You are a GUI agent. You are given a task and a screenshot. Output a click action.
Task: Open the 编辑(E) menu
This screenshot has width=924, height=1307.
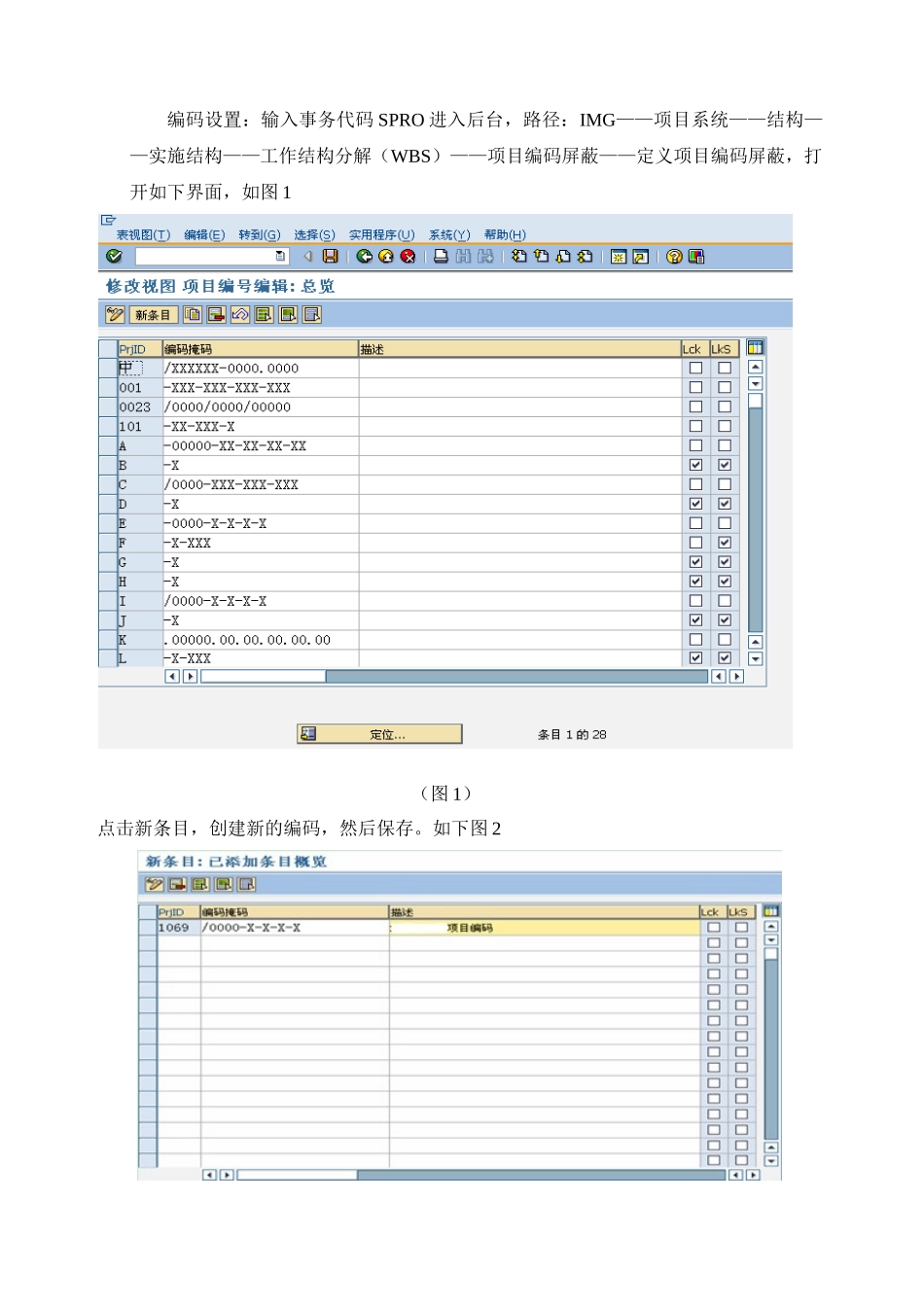coord(204,234)
